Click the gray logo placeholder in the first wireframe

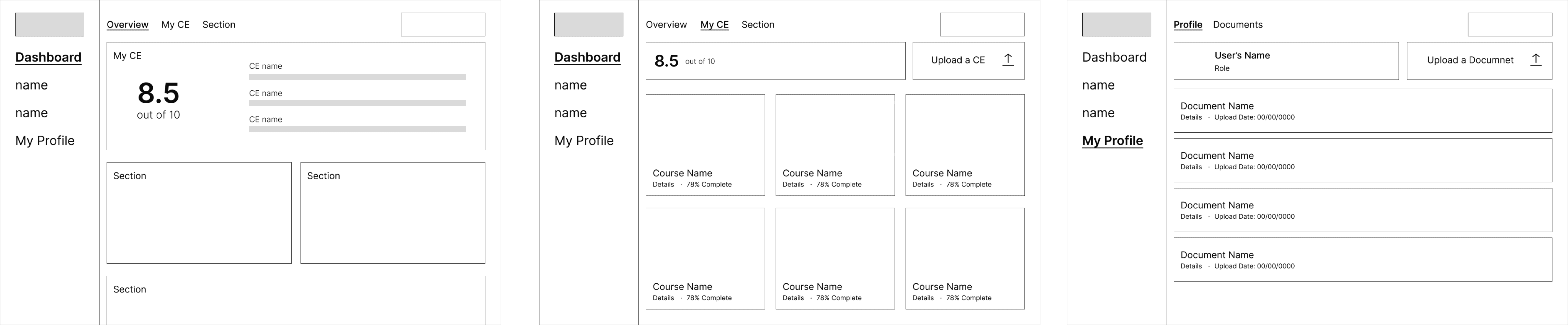click(x=49, y=24)
